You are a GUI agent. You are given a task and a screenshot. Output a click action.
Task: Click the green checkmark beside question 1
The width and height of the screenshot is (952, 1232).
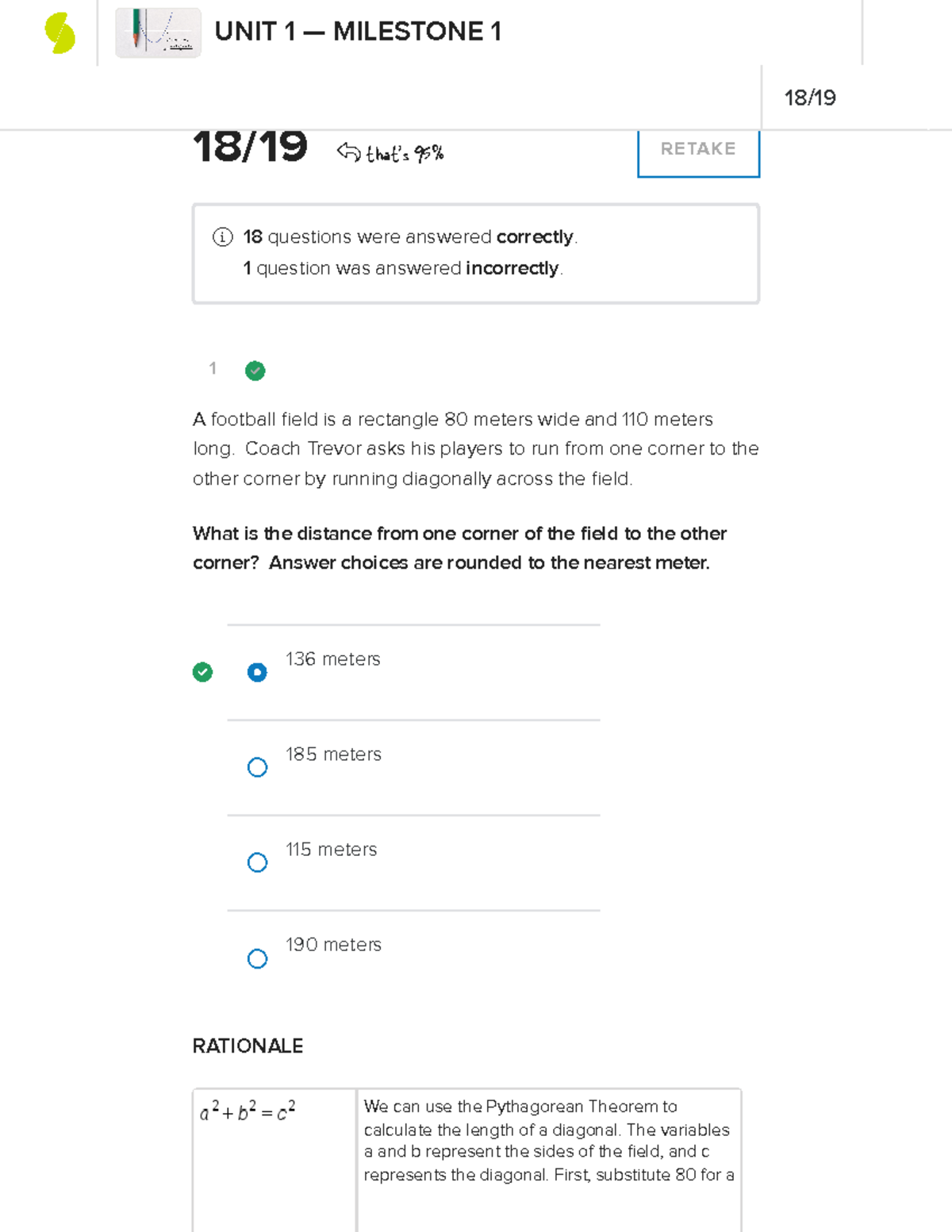(254, 370)
